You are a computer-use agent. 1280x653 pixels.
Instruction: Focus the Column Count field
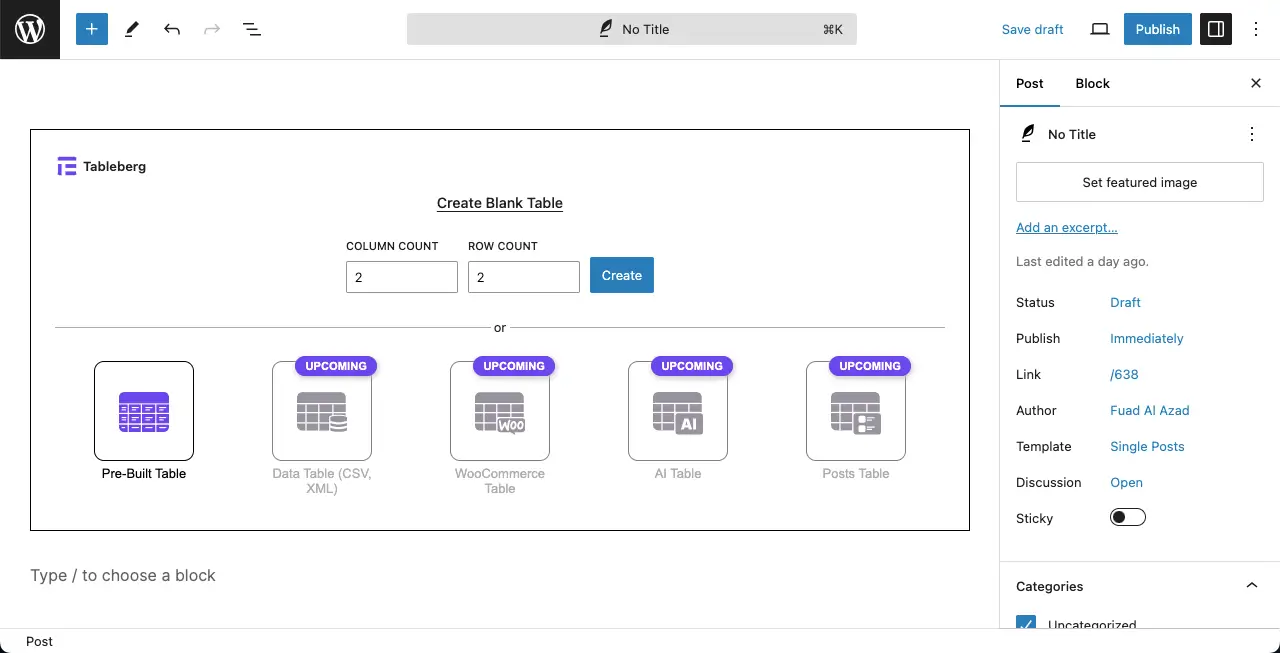coord(402,277)
